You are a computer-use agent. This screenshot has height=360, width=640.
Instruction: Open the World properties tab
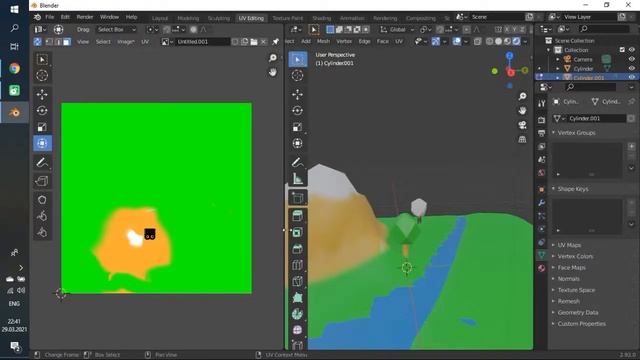pos(542,173)
